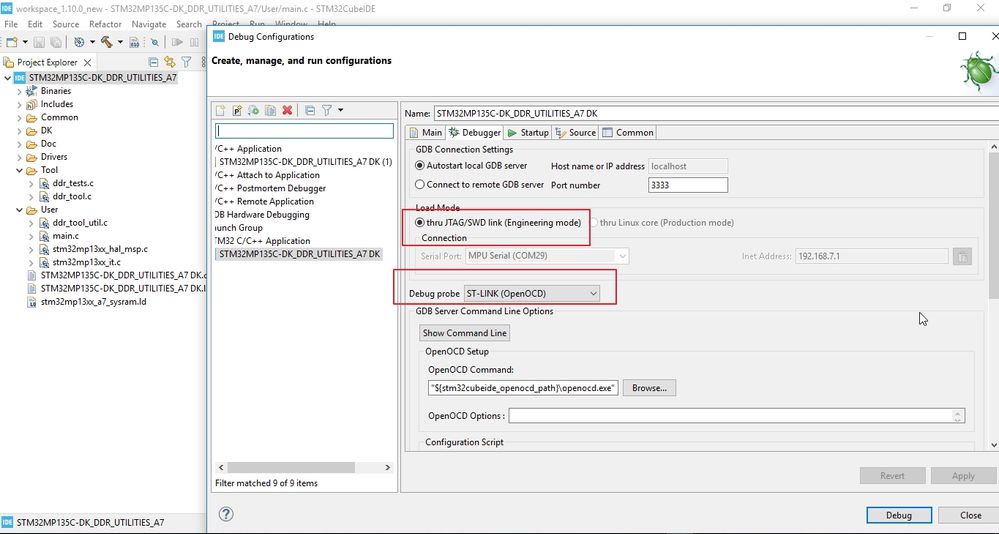The height and width of the screenshot is (534, 999).
Task: Open the Serial Port MPU Serial dropdown
Action: click(x=547, y=256)
